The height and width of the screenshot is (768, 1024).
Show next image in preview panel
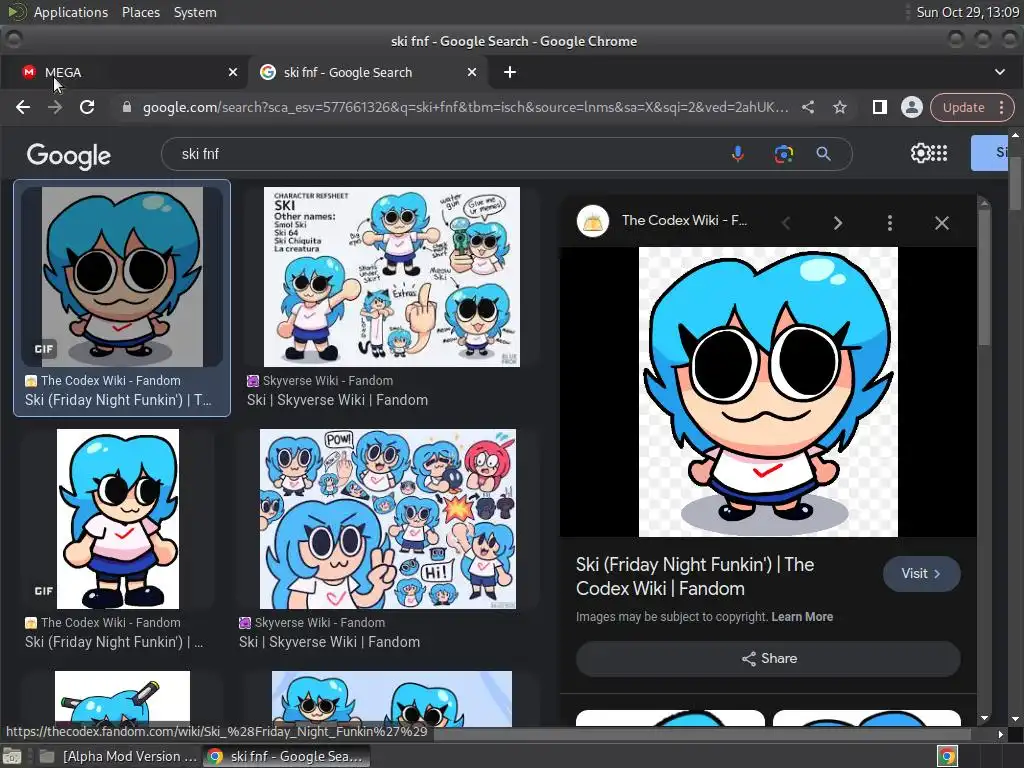point(838,223)
